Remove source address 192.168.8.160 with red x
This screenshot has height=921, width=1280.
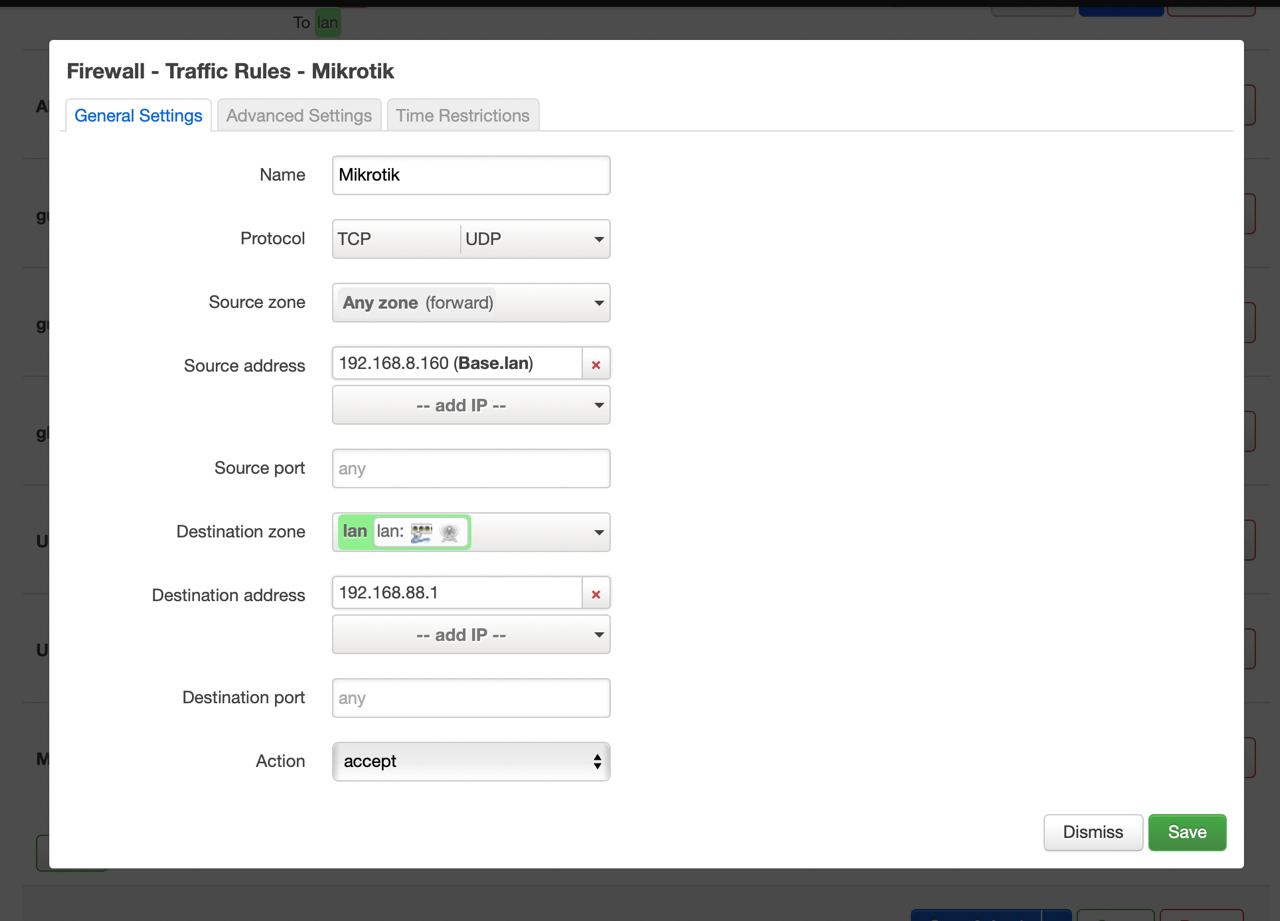coord(596,364)
